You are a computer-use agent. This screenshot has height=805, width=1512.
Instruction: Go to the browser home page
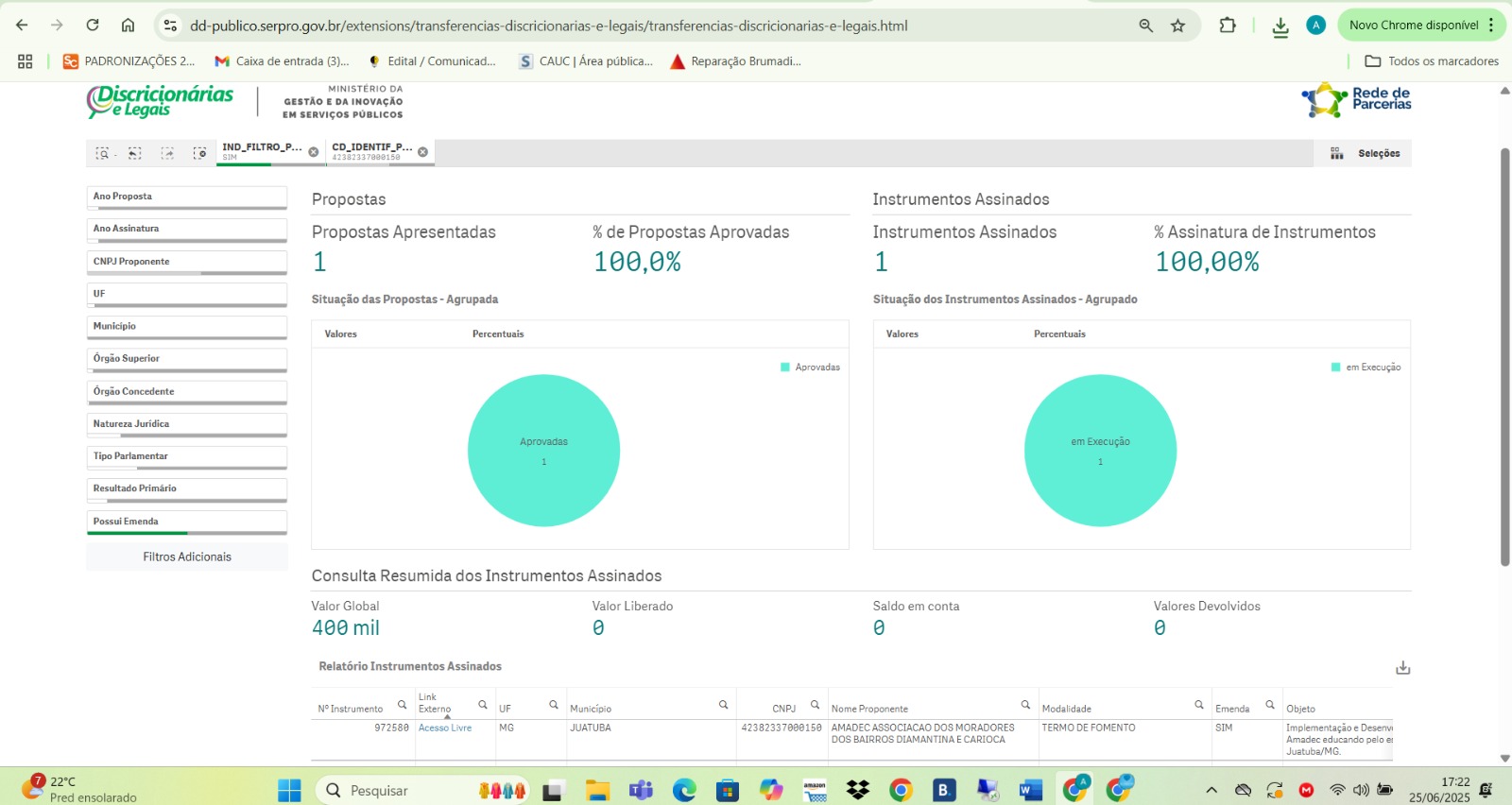[128, 26]
